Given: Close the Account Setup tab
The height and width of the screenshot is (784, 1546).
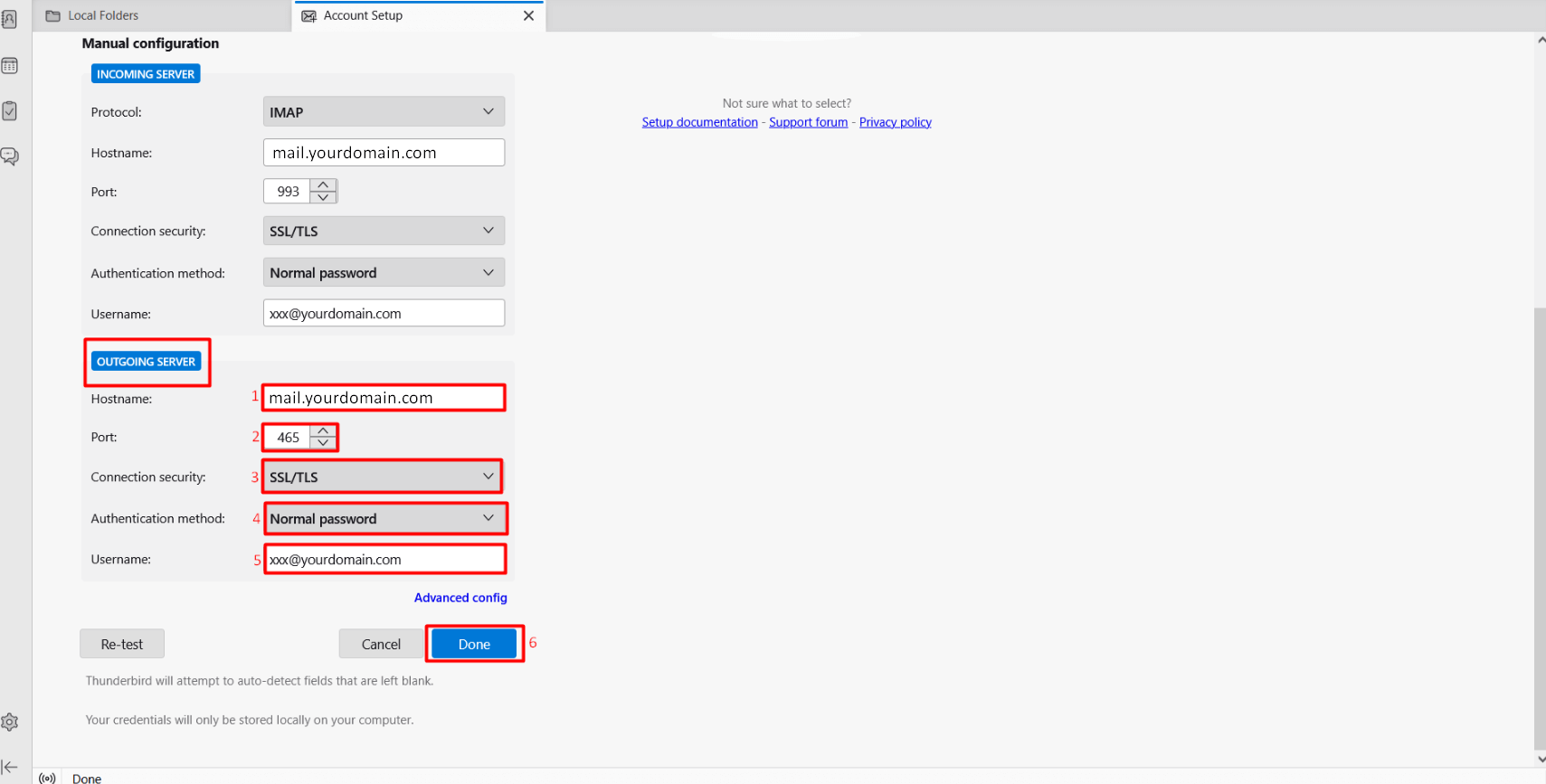Looking at the screenshot, I should [x=528, y=15].
